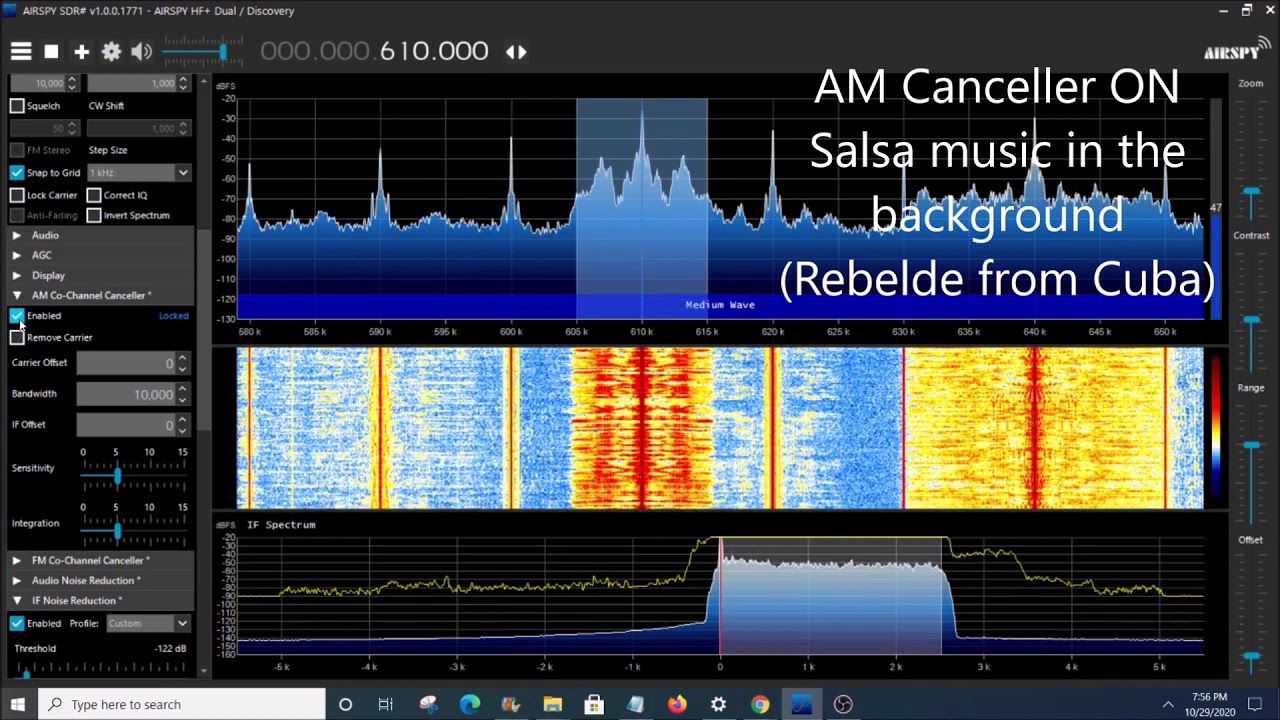Click the IF Offset value field
Image resolution: width=1280 pixels, height=720 pixels.
coord(126,425)
